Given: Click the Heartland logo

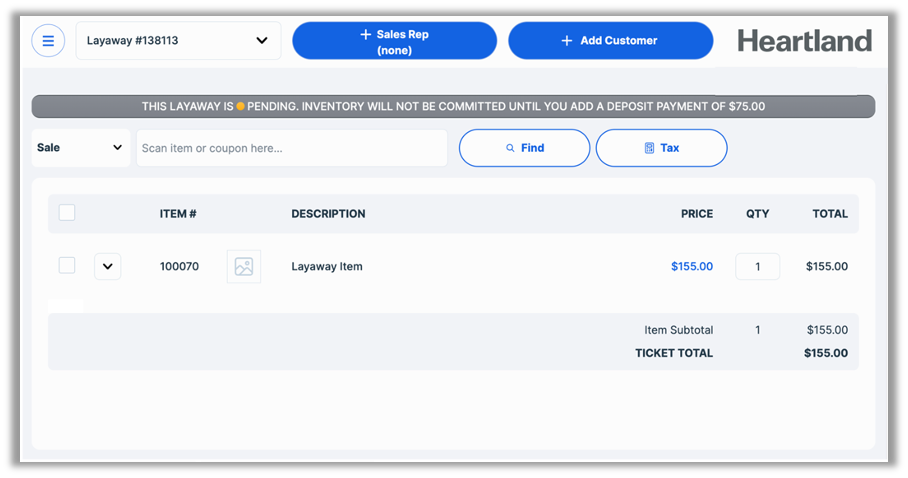Looking at the screenshot, I should pos(804,41).
